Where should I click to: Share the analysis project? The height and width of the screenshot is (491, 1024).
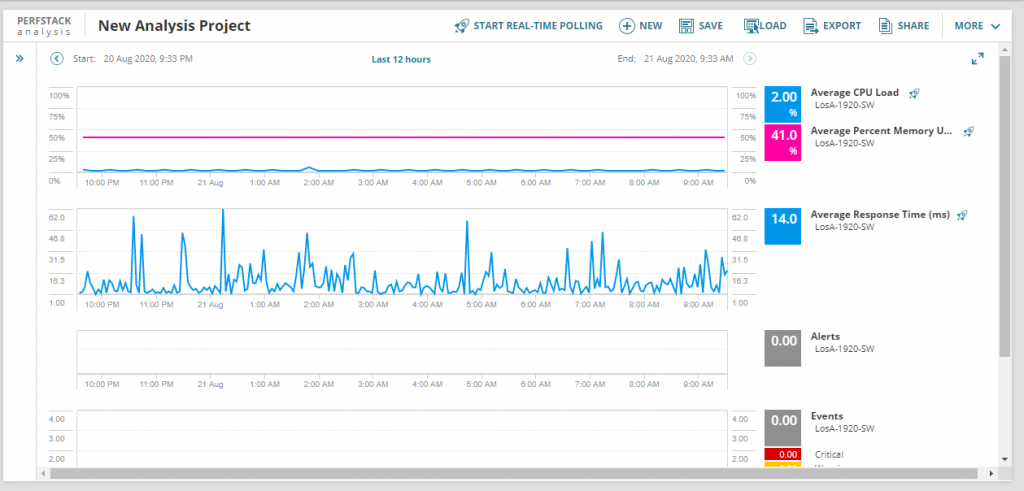click(x=904, y=26)
